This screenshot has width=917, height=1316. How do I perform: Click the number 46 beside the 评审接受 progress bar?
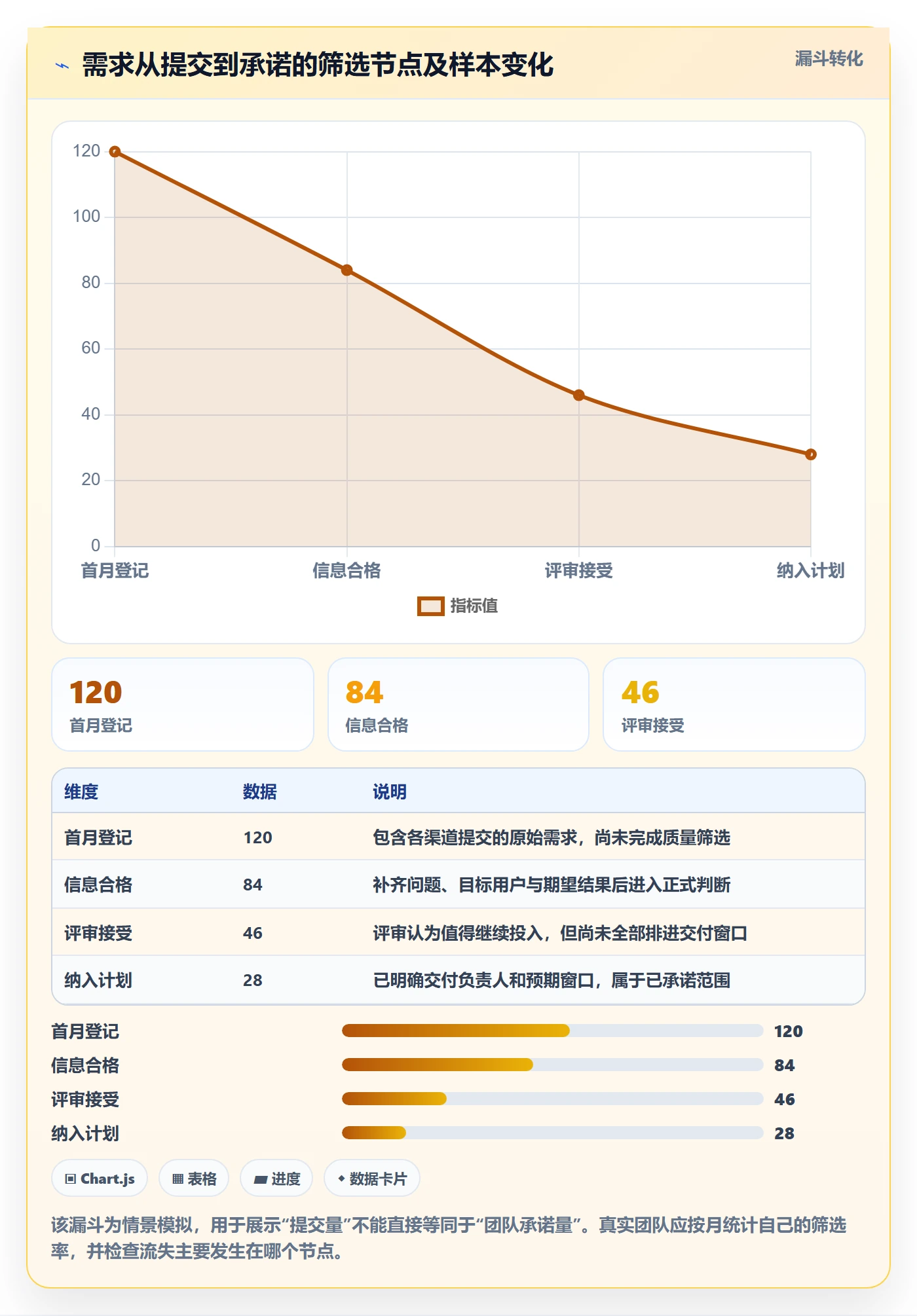pyautogui.click(x=784, y=1099)
